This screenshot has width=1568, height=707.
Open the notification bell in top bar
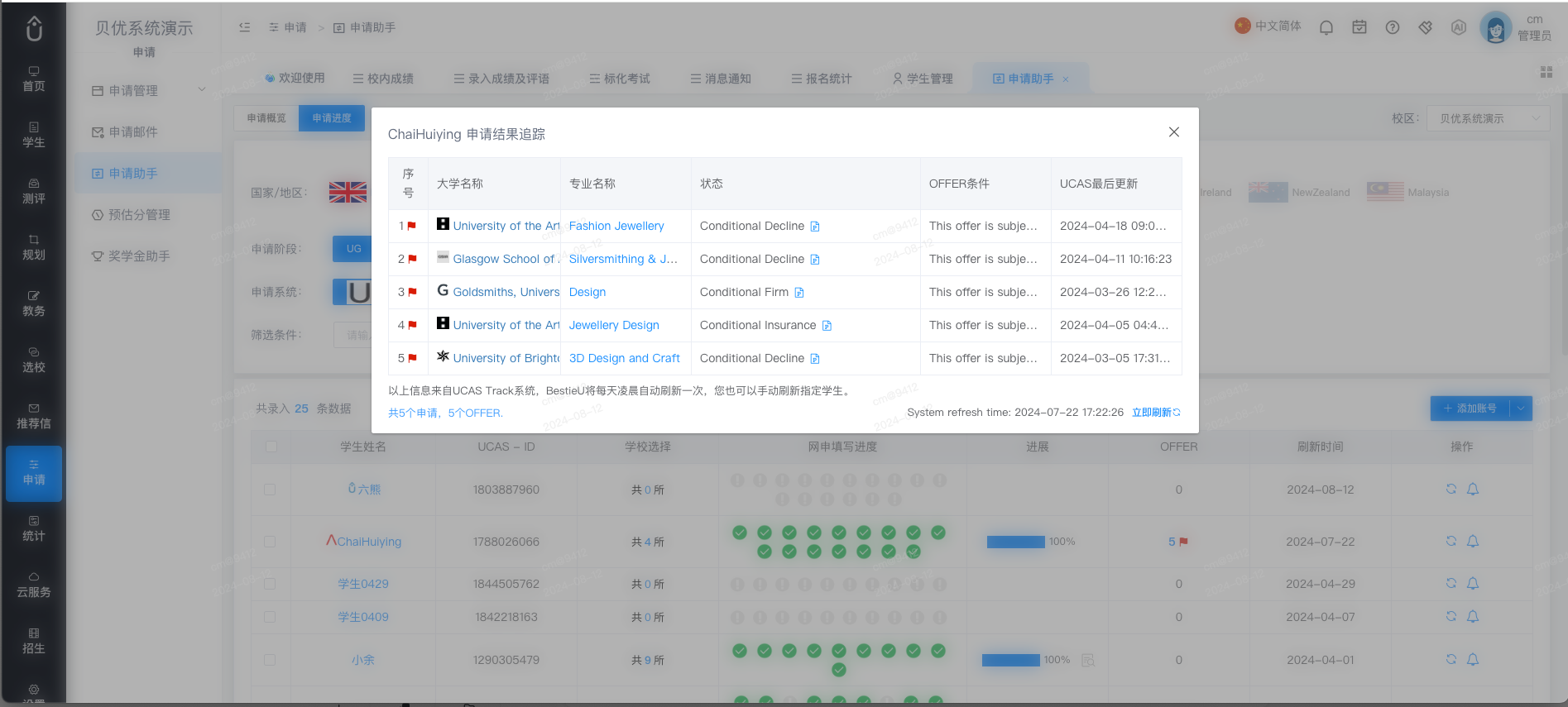click(1326, 27)
